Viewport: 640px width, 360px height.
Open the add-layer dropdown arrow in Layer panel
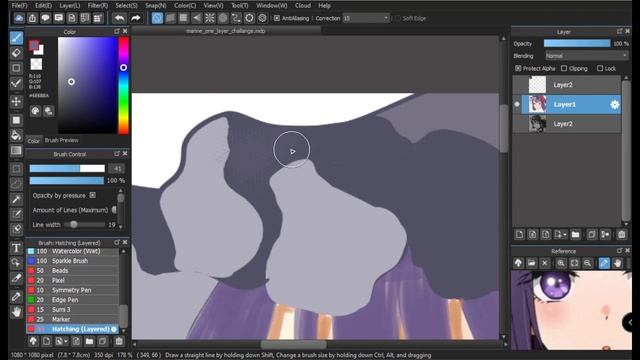pyautogui.click(x=565, y=235)
